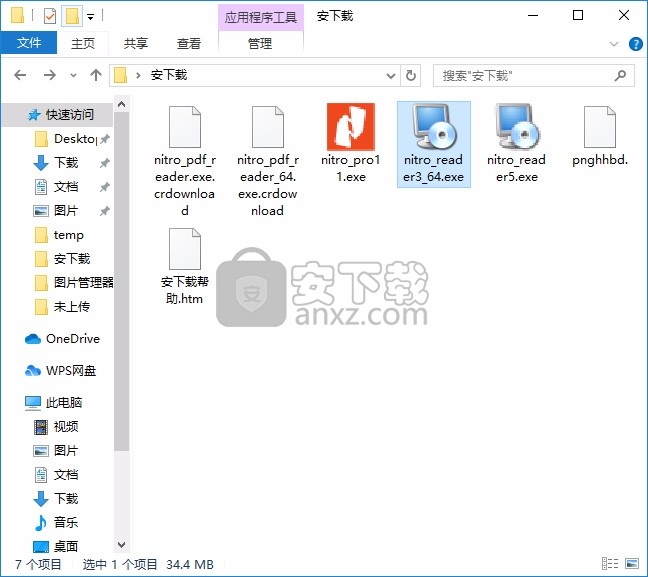Switch to 管理 ribbon tab

[x=260, y=43]
